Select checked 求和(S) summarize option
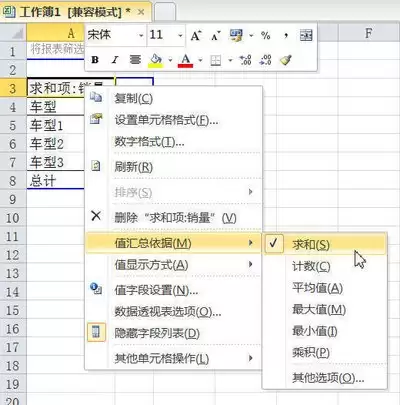The width and height of the screenshot is (400, 405). pos(325,244)
